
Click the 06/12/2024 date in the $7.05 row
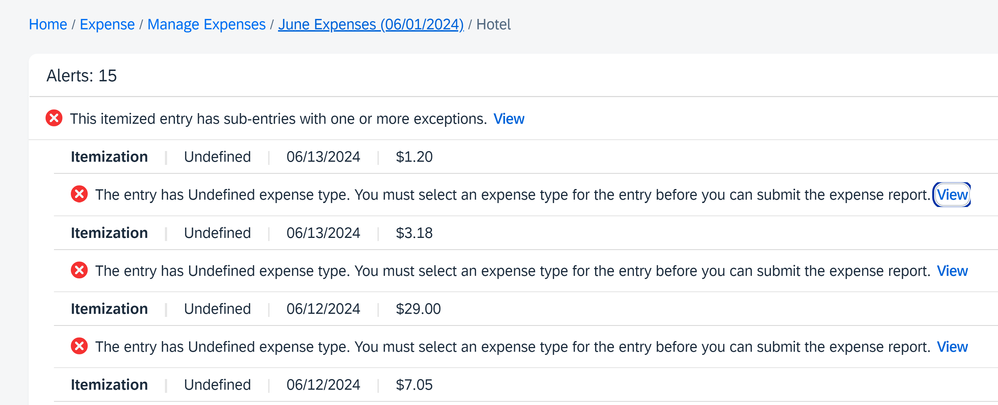click(323, 385)
